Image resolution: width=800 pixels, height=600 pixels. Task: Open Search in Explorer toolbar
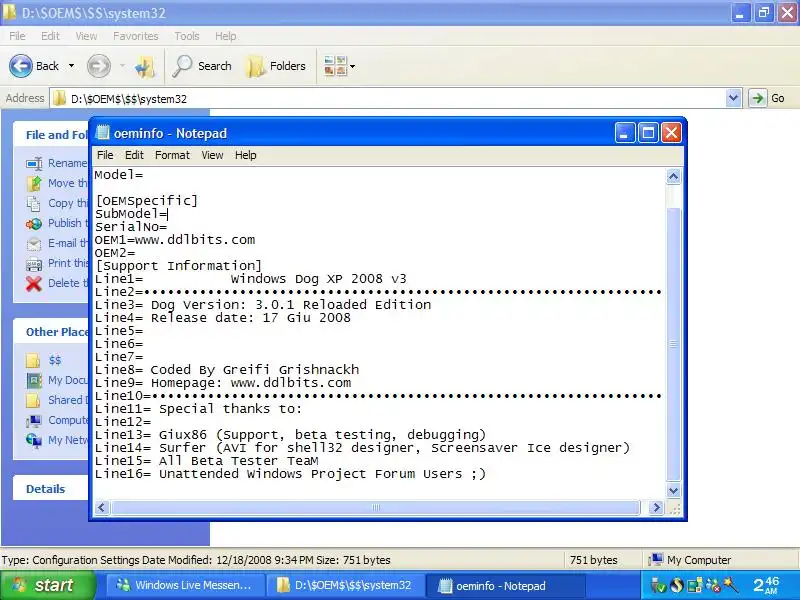[202, 66]
